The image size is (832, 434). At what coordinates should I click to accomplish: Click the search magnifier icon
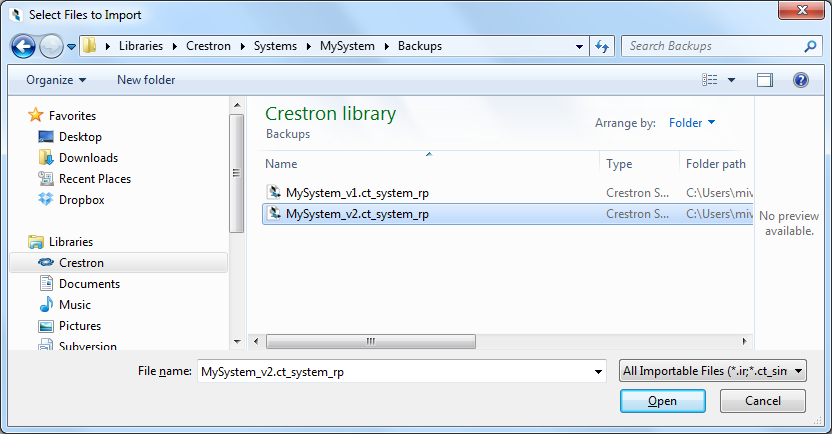[810, 46]
